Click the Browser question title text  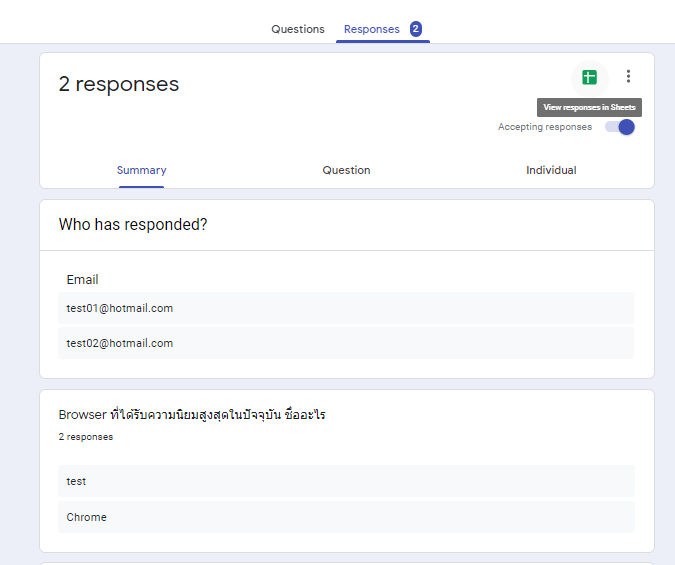point(192,414)
